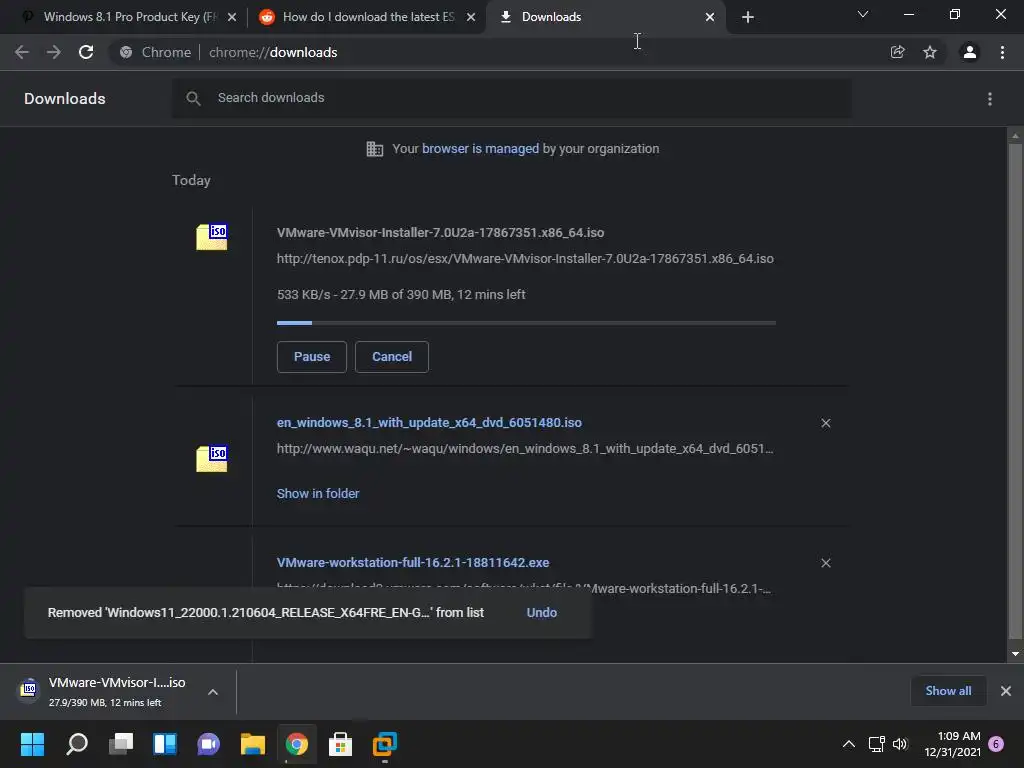Open File Explorer from taskbar

pos(253,744)
